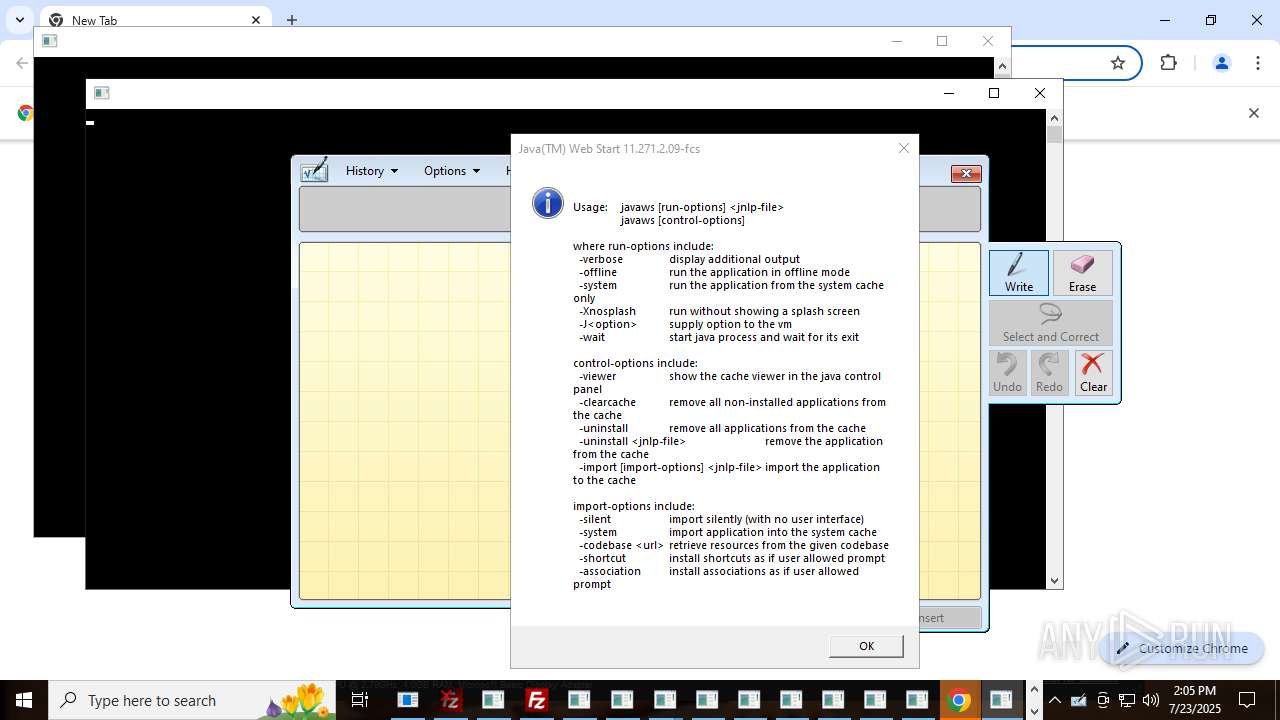Image resolution: width=1280 pixels, height=720 pixels.
Task: Close the Java Web Start usage dialog
Action: tap(904, 148)
